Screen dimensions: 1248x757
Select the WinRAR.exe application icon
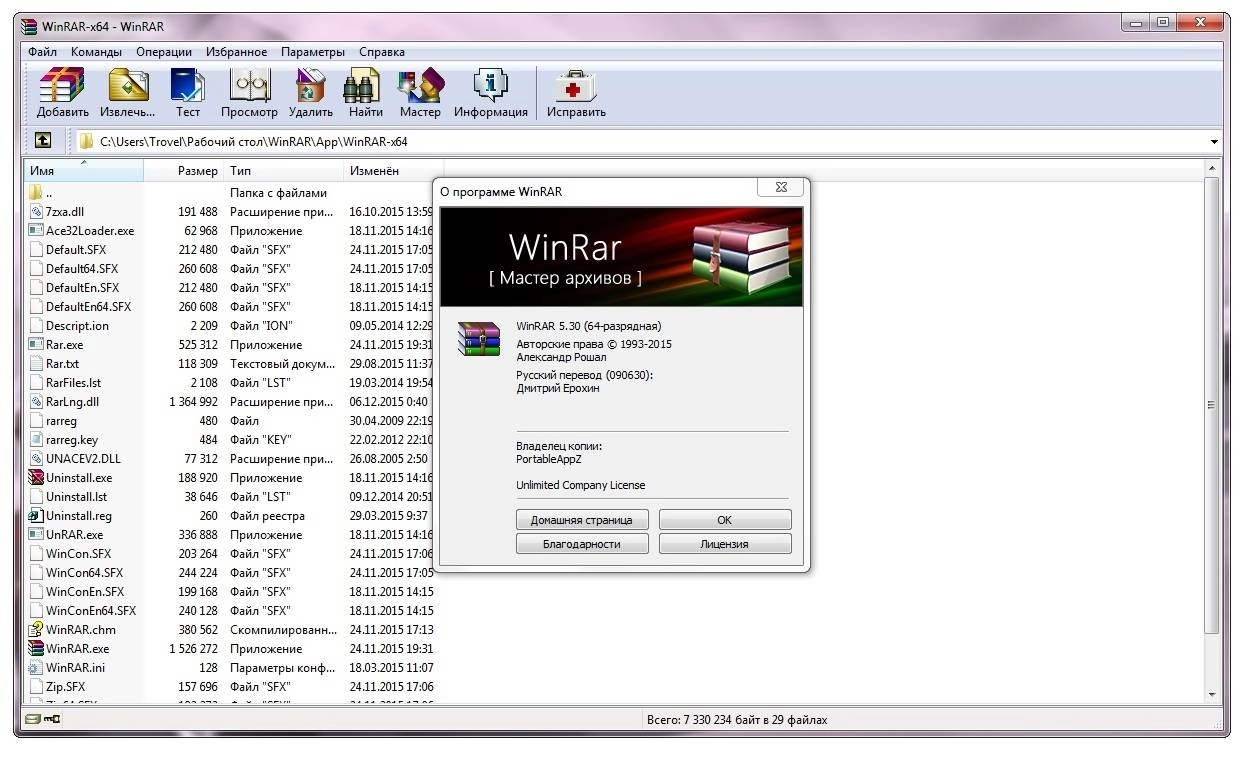[x=37, y=649]
